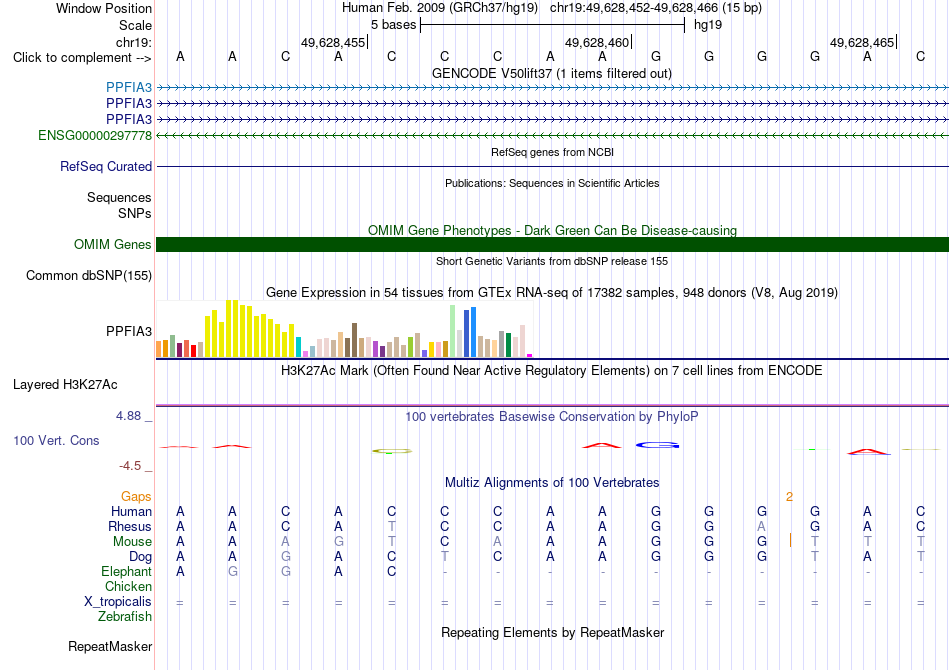The width and height of the screenshot is (950, 670).
Task: Click the "Window Position" track label
Action: pos(104,8)
